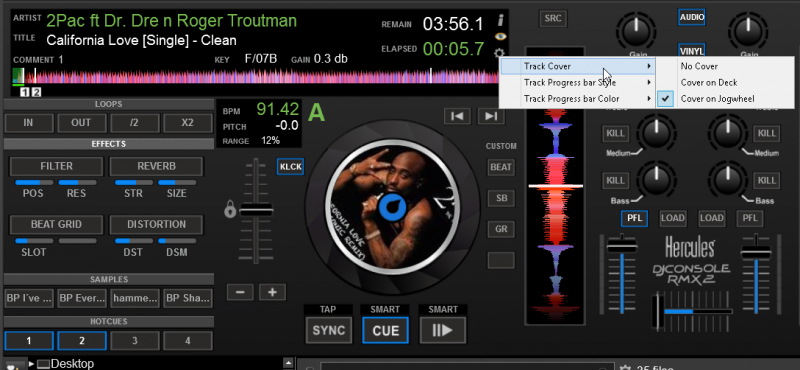Click the pause/play button on deck A

442,330
